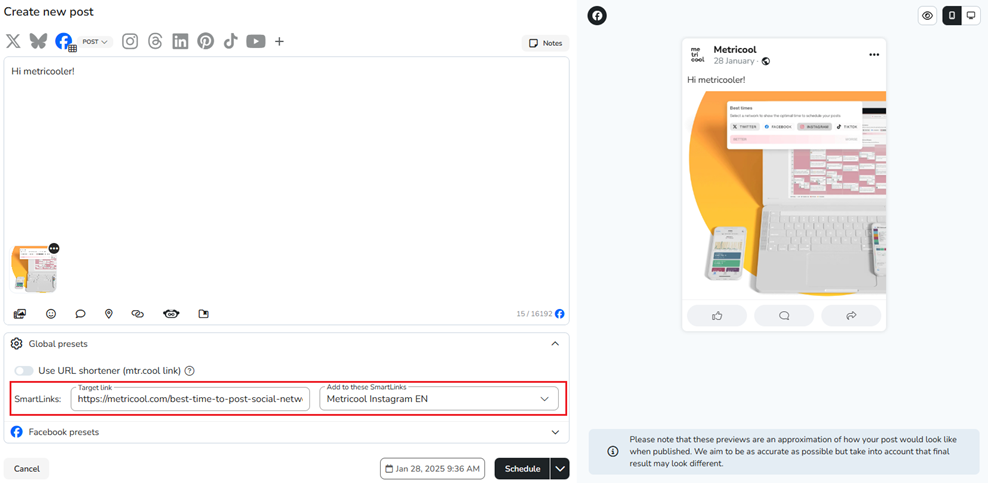The image size is (988, 483).
Task: Click the Cancel button
Action: (x=27, y=469)
